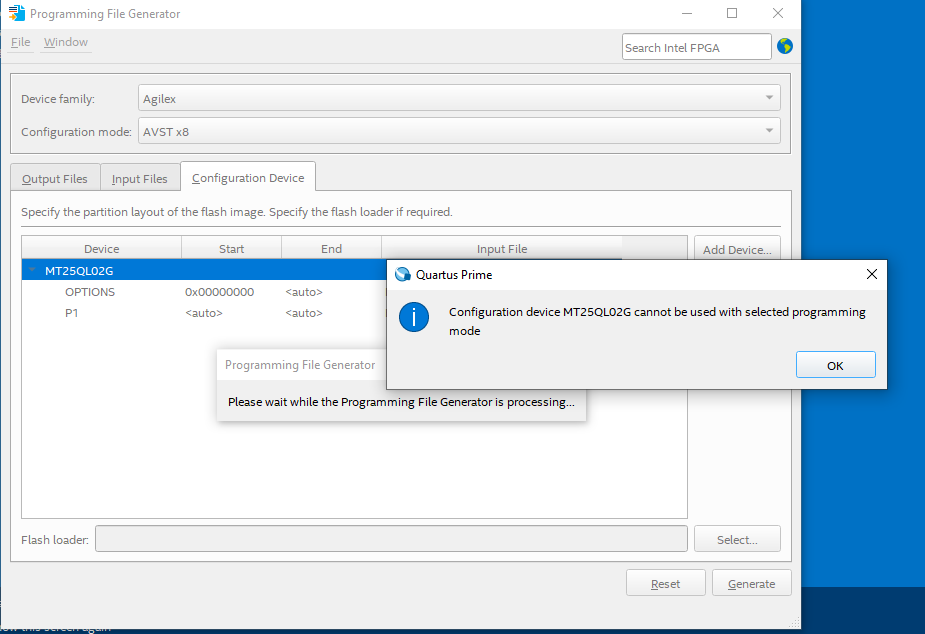Open the Device family dropdown
Viewport: 925px width, 634px height.
[x=459, y=98]
